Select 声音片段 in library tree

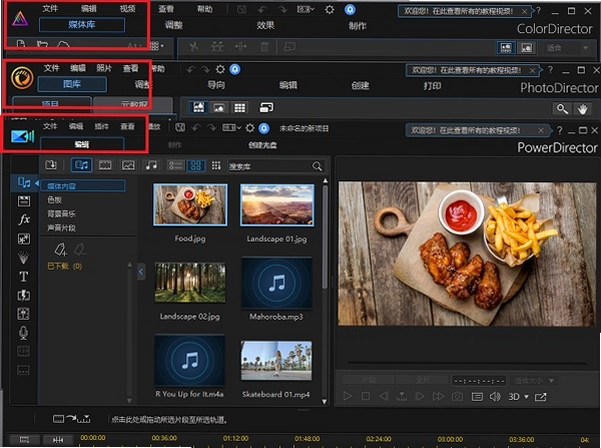click(x=61, y=228)
